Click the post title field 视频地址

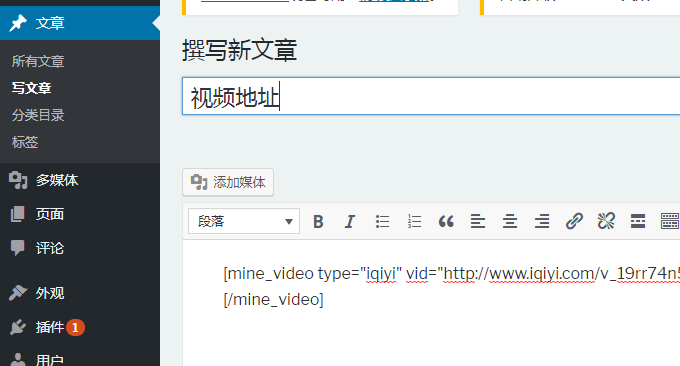click(x=431, y=96)
